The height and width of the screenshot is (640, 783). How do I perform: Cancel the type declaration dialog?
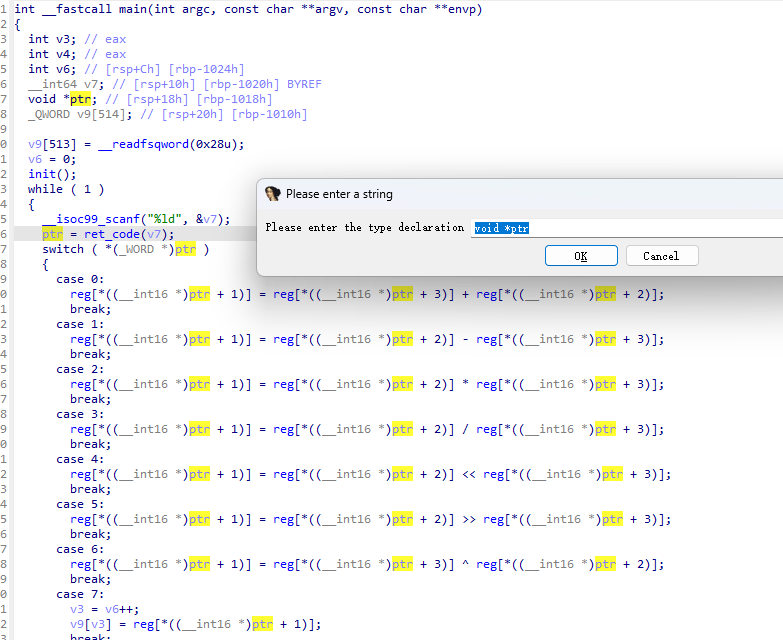coord(662,256)
